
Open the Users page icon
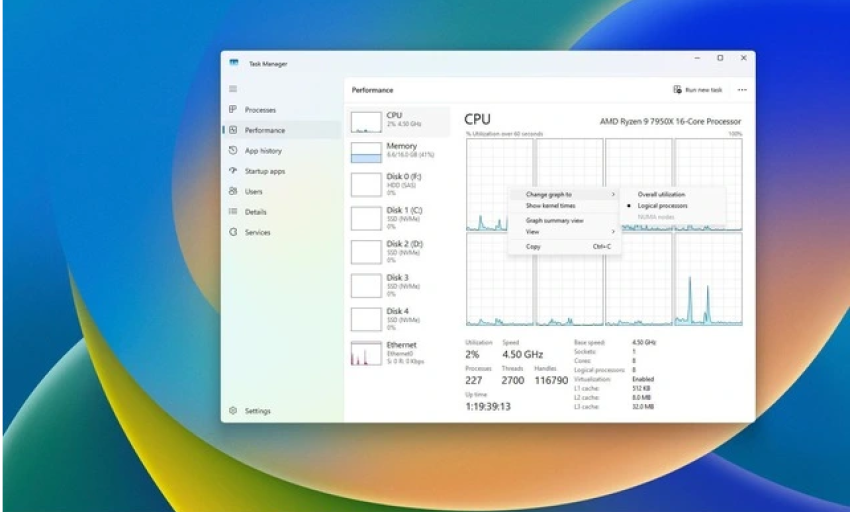(233, 191)
